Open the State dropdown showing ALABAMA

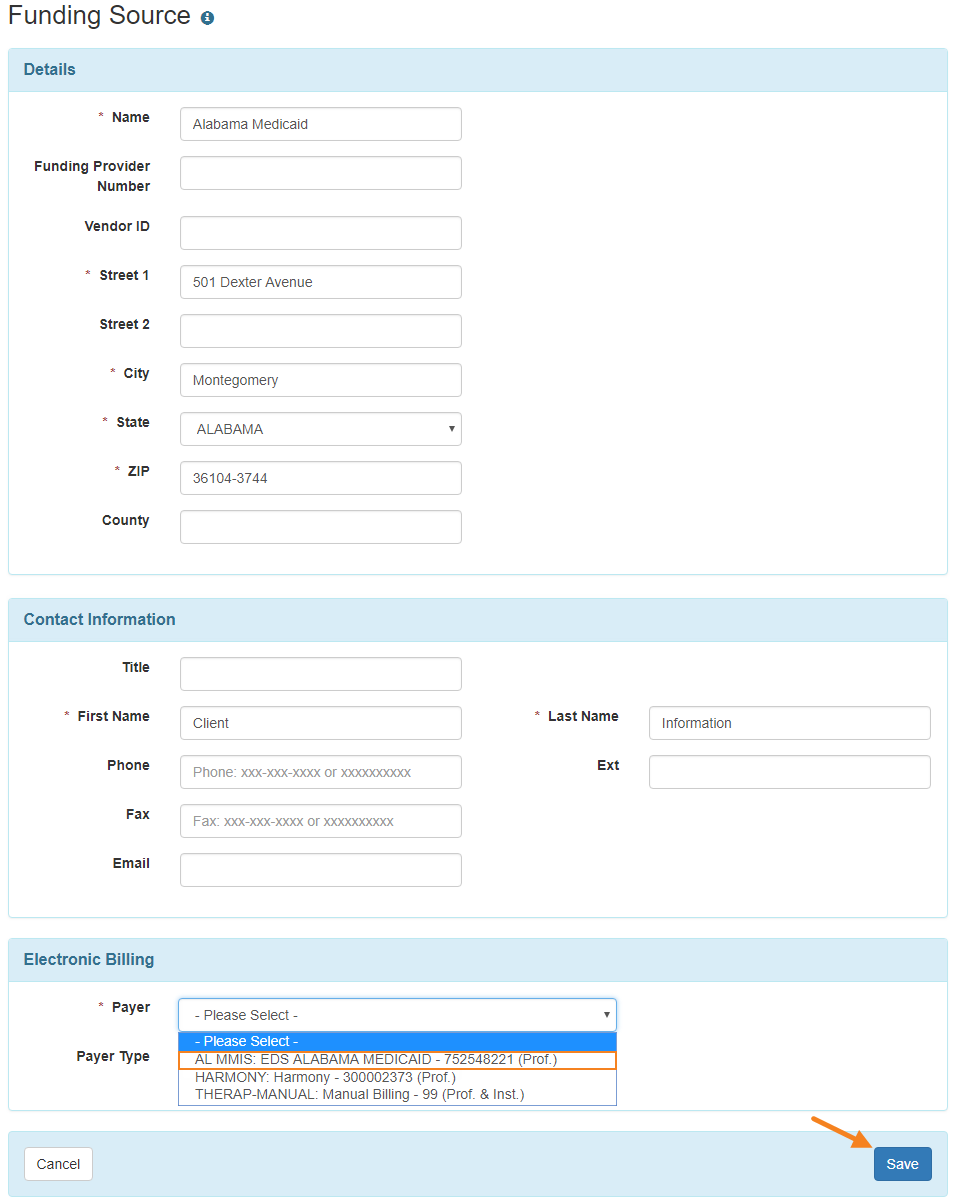(x=320, y=429)
